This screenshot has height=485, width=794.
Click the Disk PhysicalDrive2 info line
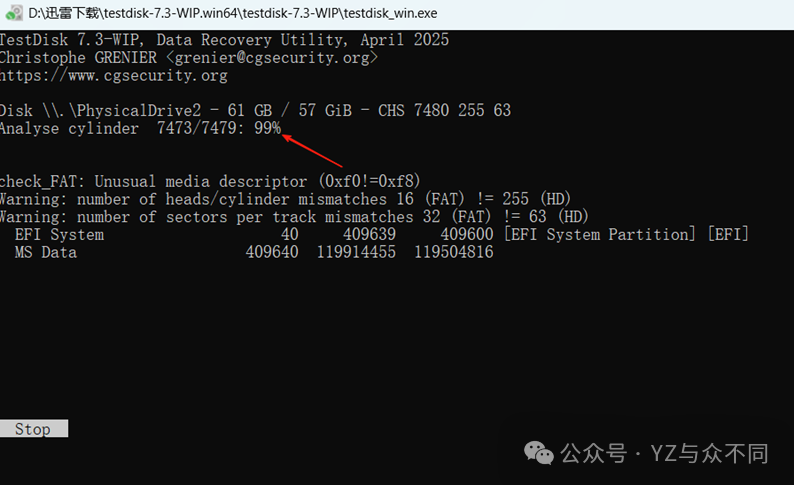coord(255,110)
